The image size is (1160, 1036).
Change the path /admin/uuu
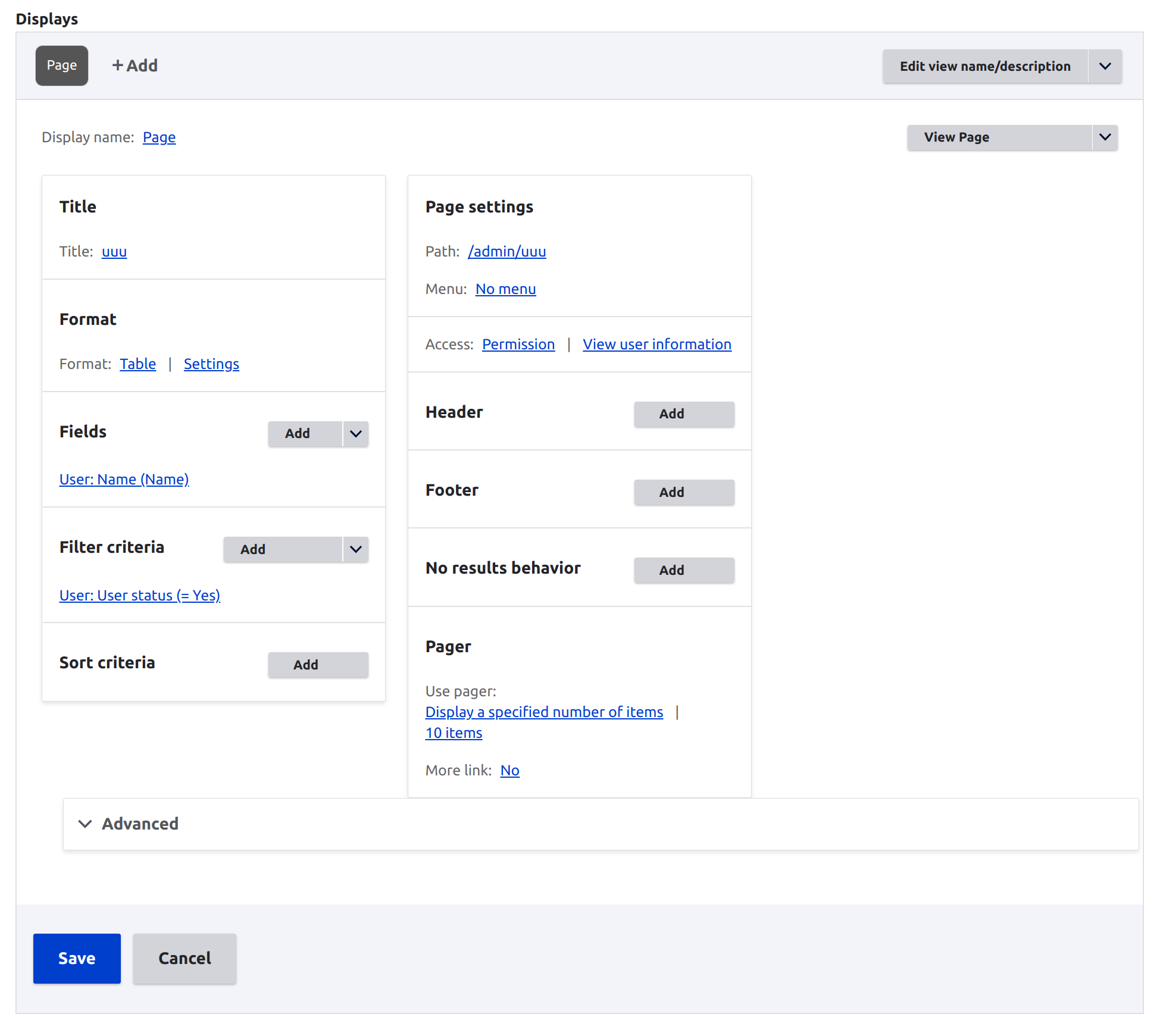point(506,251)
